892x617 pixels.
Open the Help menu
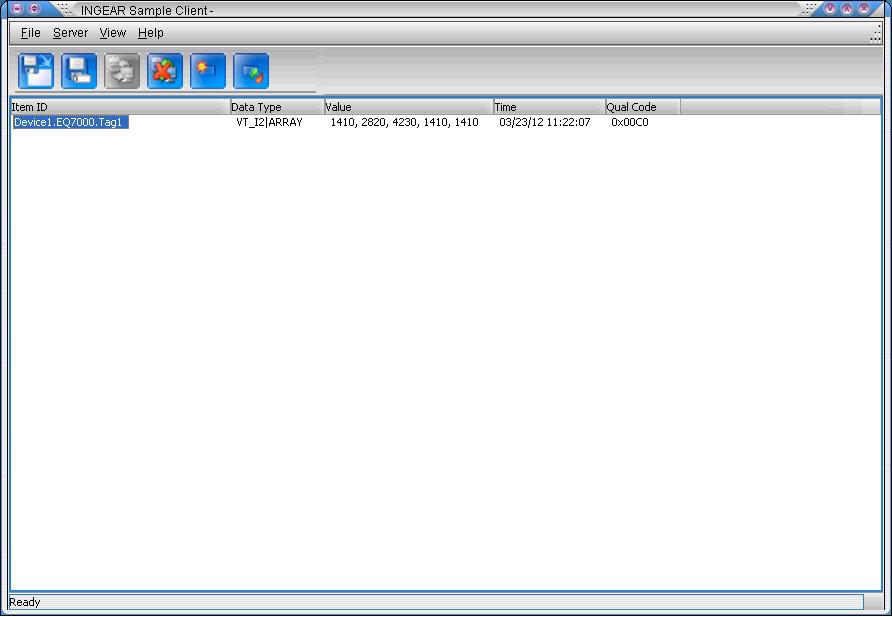tap(151, 33)
